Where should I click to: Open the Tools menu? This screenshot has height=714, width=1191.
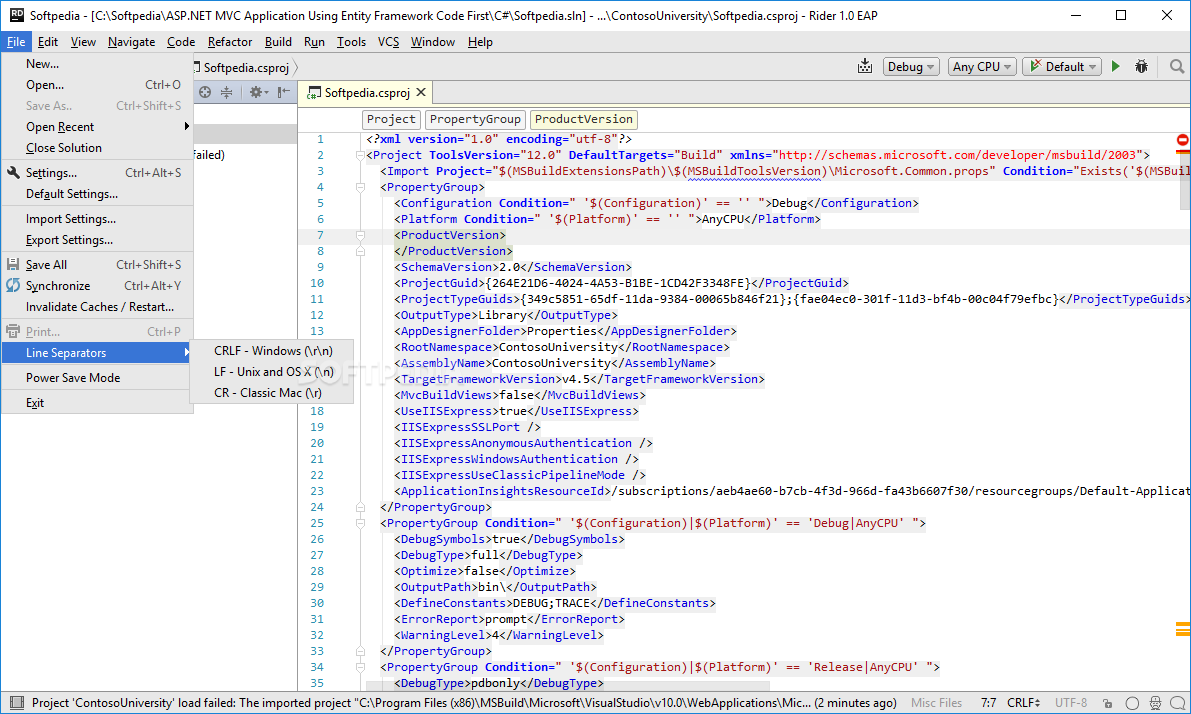coord(351,42)
